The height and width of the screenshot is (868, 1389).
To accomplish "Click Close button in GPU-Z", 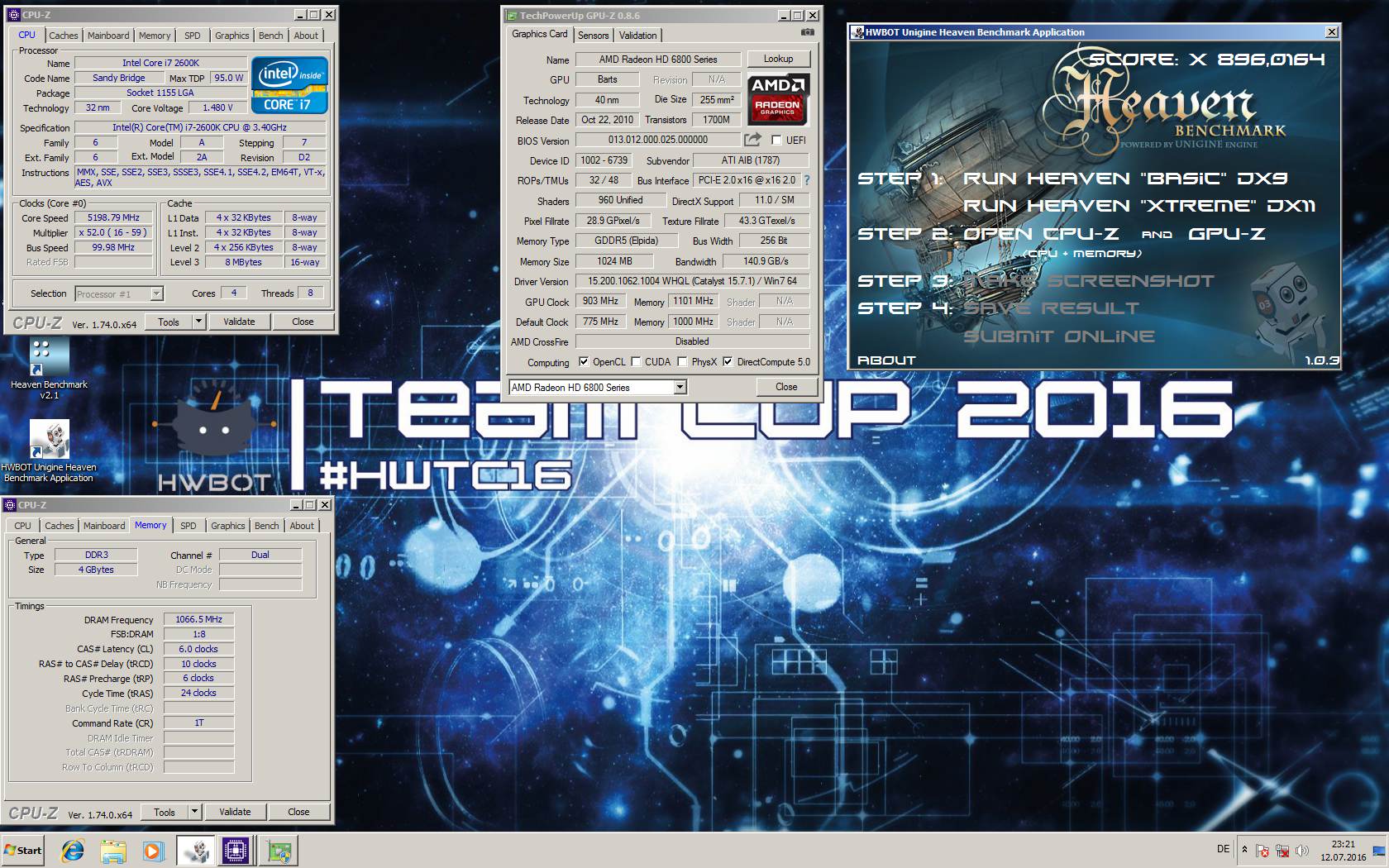I will (786, 387).
